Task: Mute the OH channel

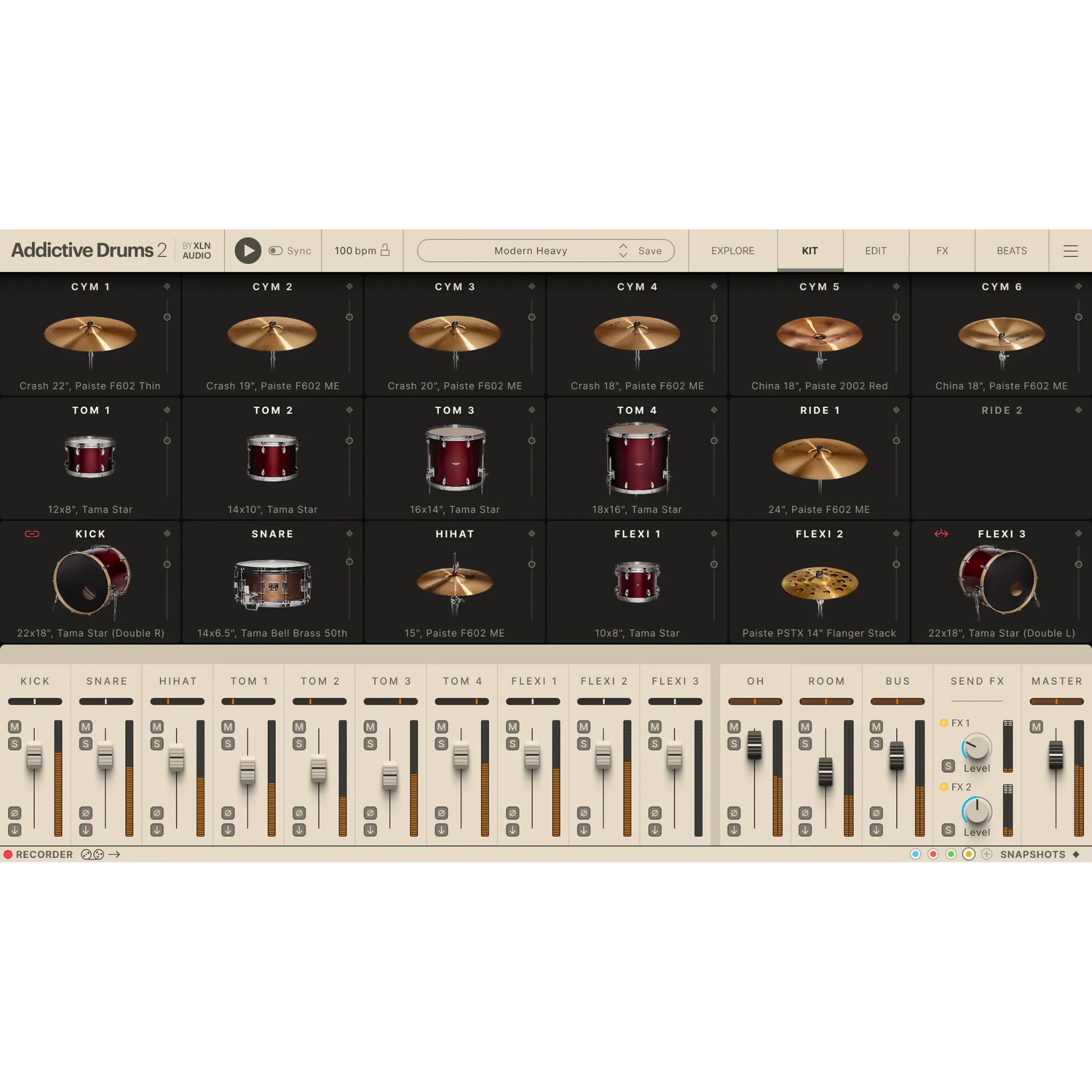Action: pos(733,726)
